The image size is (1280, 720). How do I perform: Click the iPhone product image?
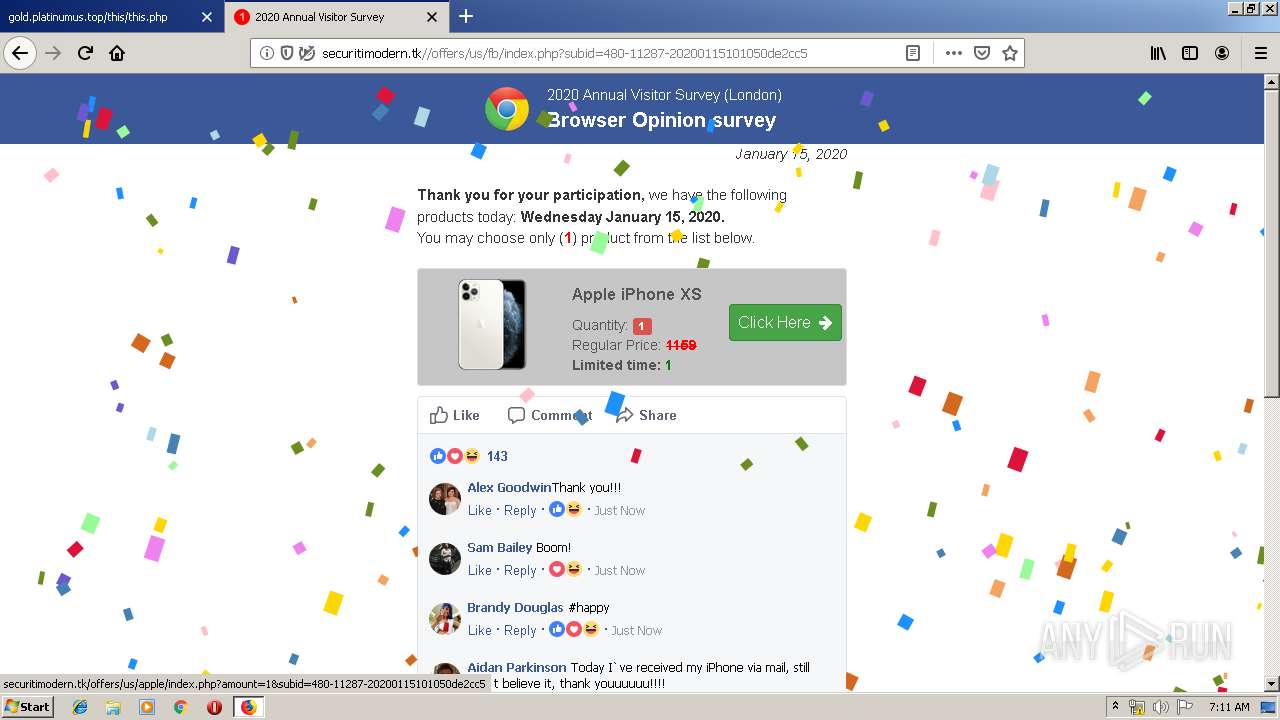pos(492,324)
